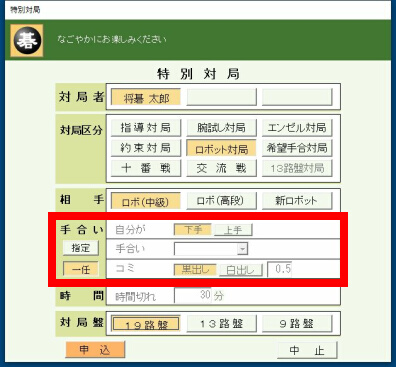Cancel using the 中止 button

pyautogui.click(x=307, y=350)
